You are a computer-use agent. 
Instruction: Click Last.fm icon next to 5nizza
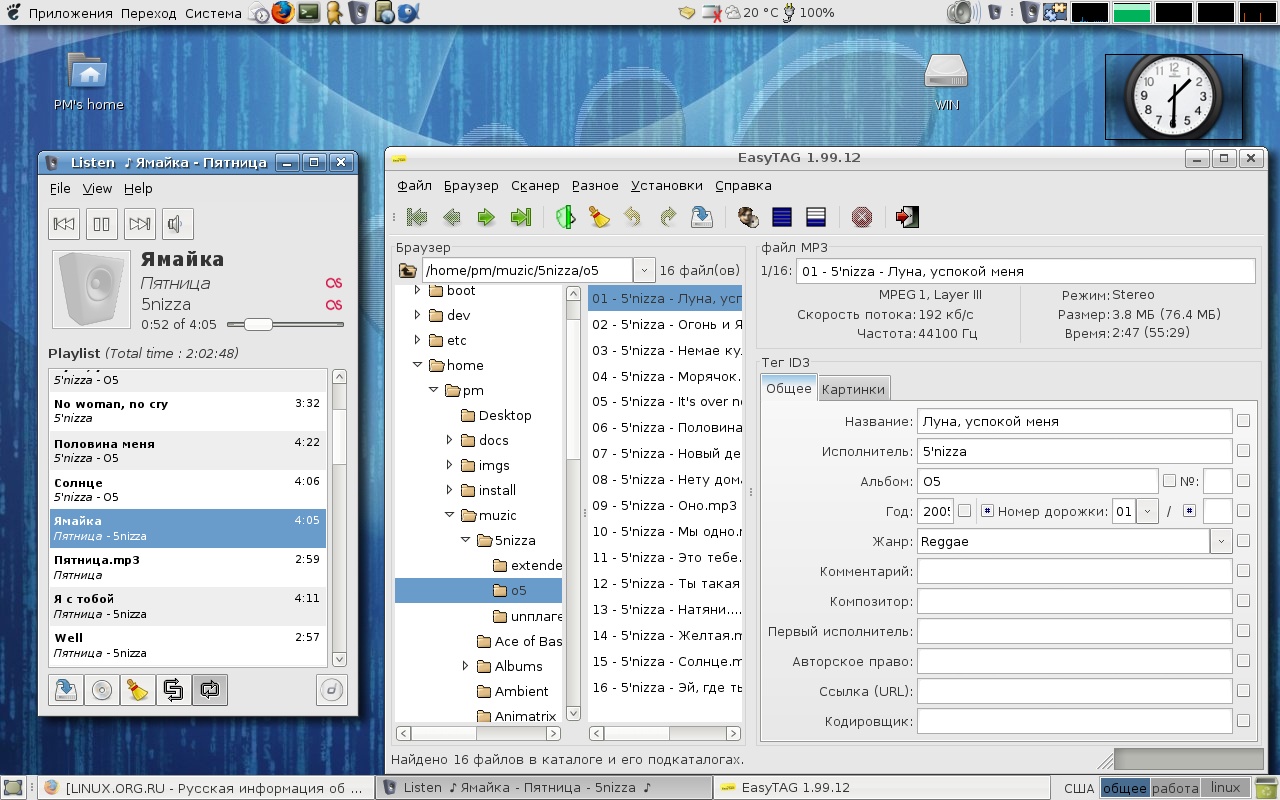(334, 305)
